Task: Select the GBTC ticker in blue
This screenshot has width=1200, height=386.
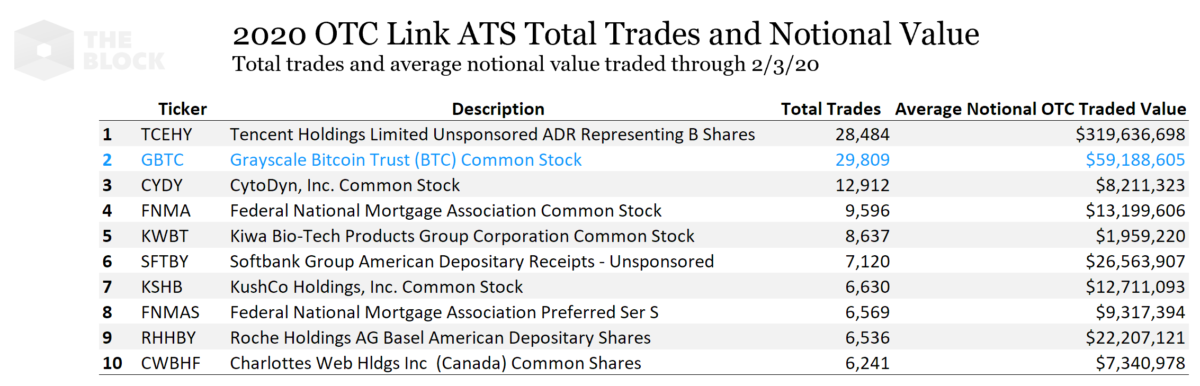Action: [x=164, y=159]
